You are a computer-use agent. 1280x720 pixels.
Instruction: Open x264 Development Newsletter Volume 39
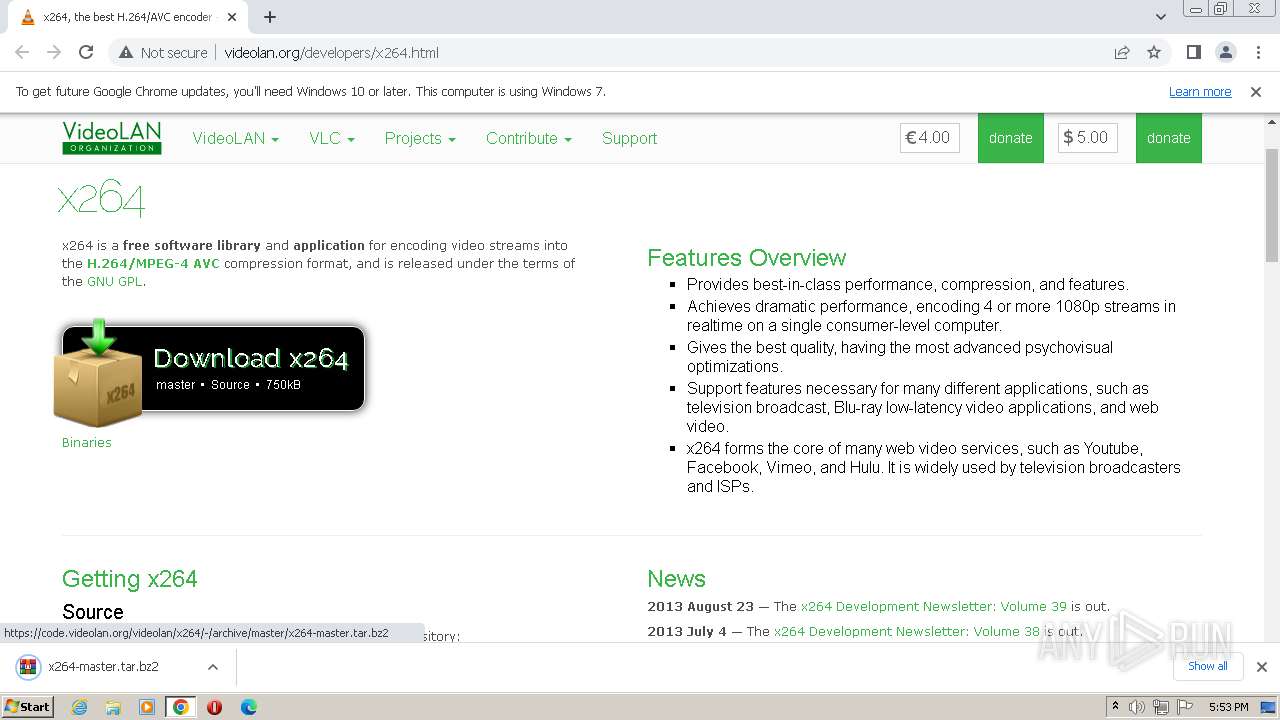933,606
